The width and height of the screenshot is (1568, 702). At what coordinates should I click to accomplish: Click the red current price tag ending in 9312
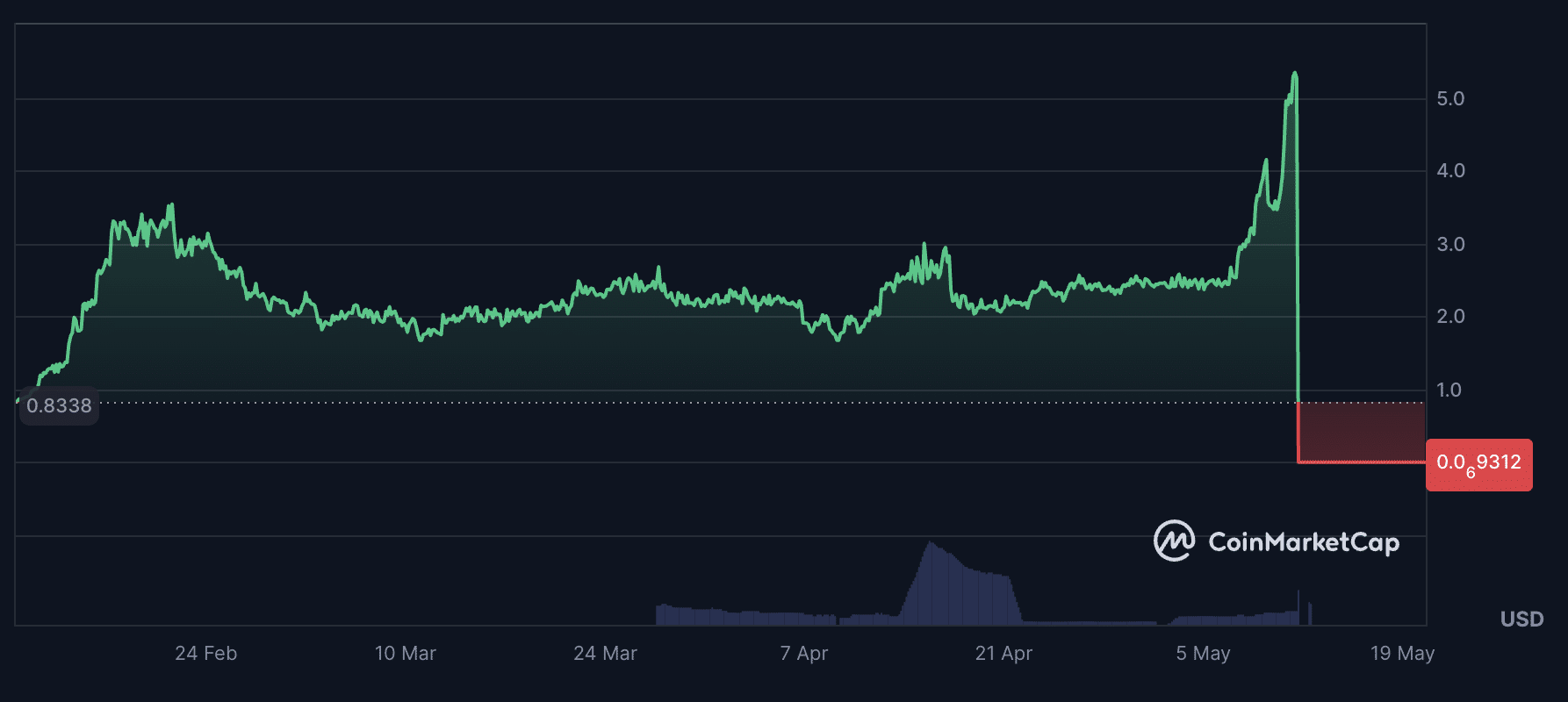point(1479,464)
